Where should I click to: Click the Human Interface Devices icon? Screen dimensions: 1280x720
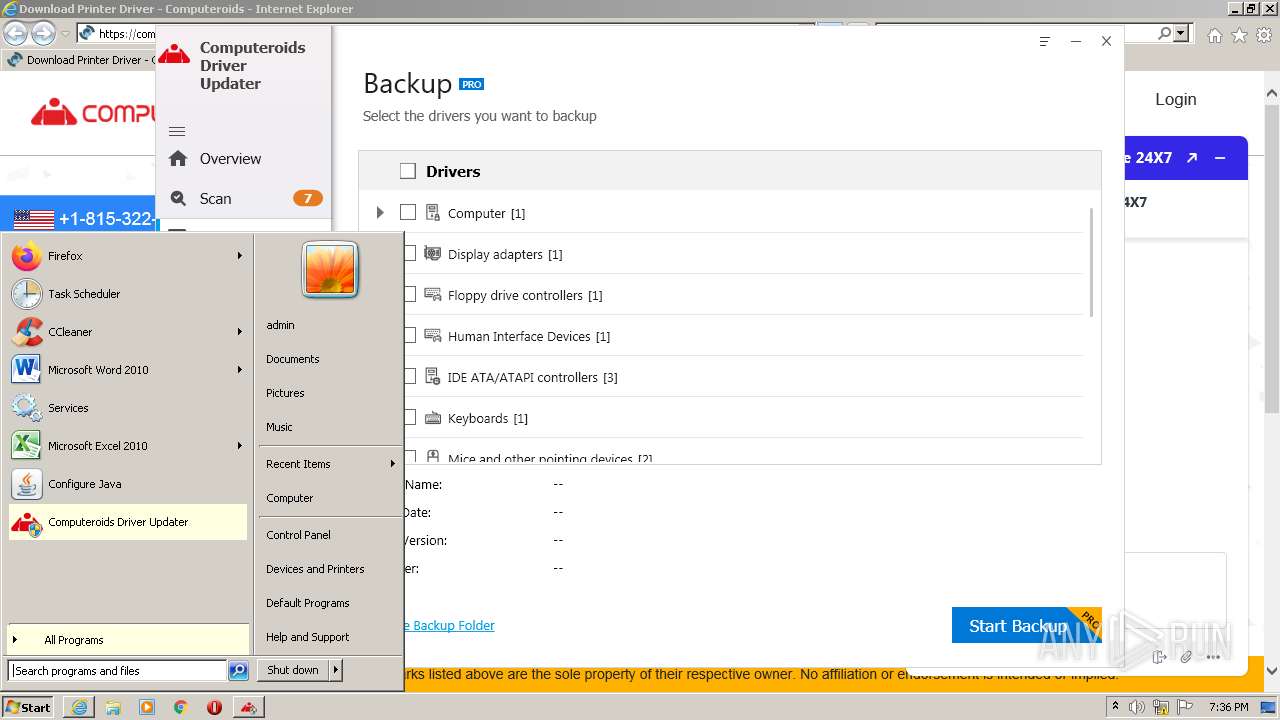pyautogui.click(x=433, y=336)
